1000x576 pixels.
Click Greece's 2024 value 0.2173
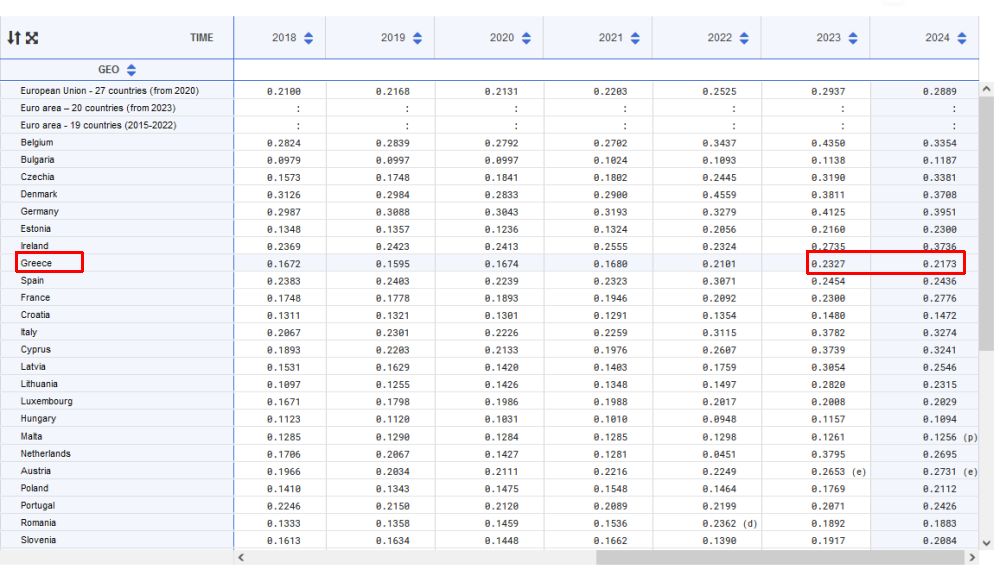pos(939,263)
